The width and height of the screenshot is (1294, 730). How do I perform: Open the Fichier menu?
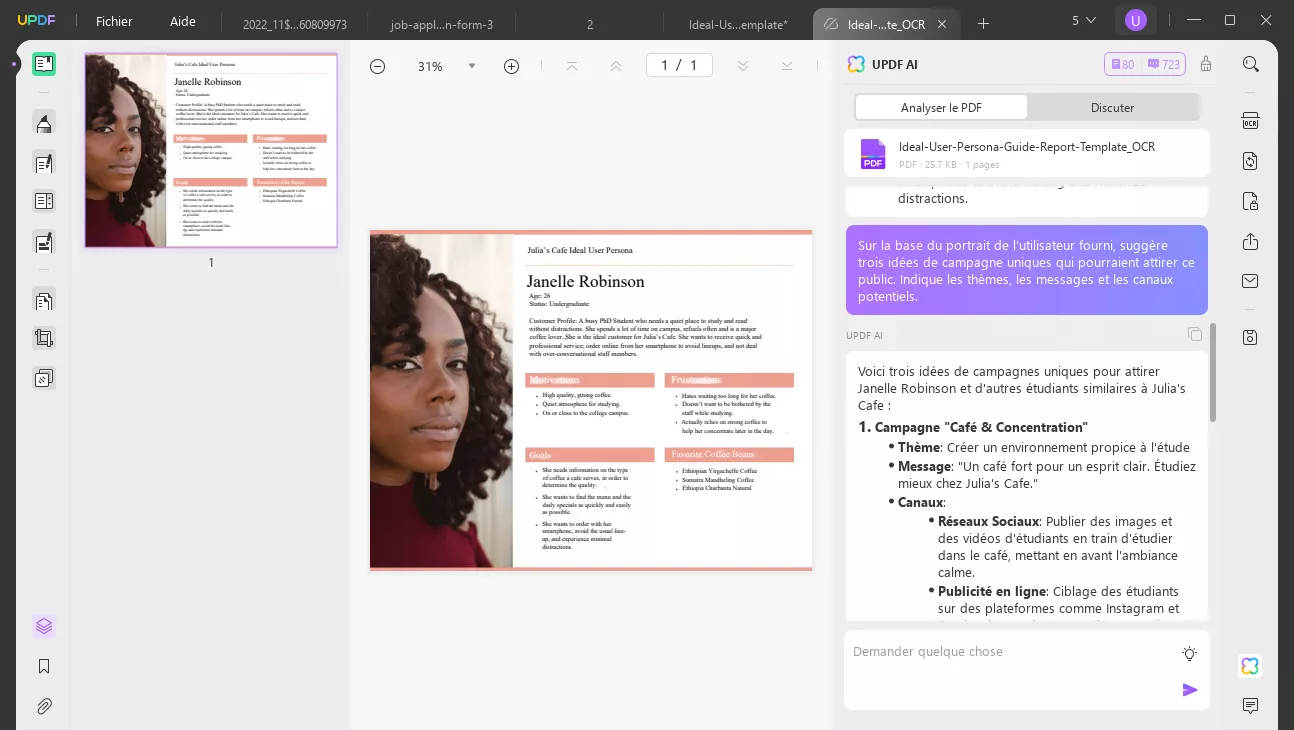pos(113,21)
